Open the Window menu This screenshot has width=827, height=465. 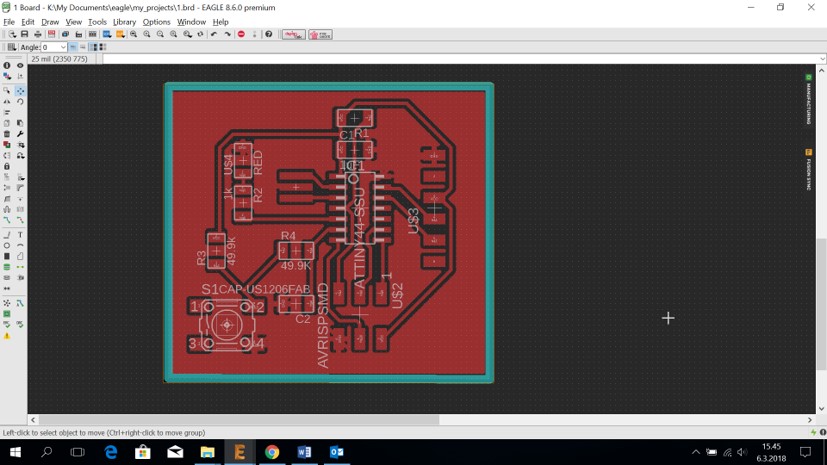tap(191, 22)
